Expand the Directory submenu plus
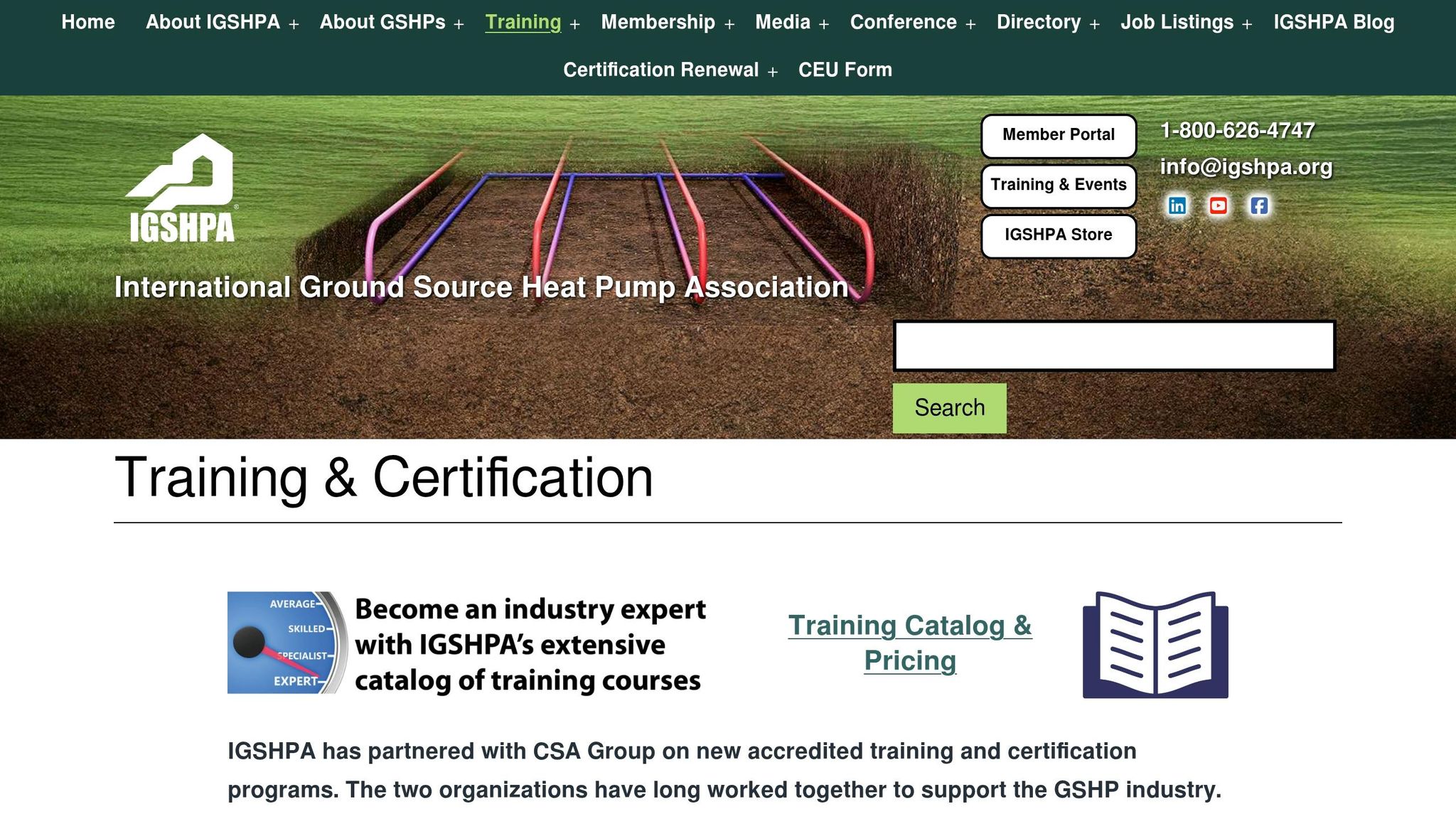This screenshot has width=1456, height=819. coord(1094,24)
